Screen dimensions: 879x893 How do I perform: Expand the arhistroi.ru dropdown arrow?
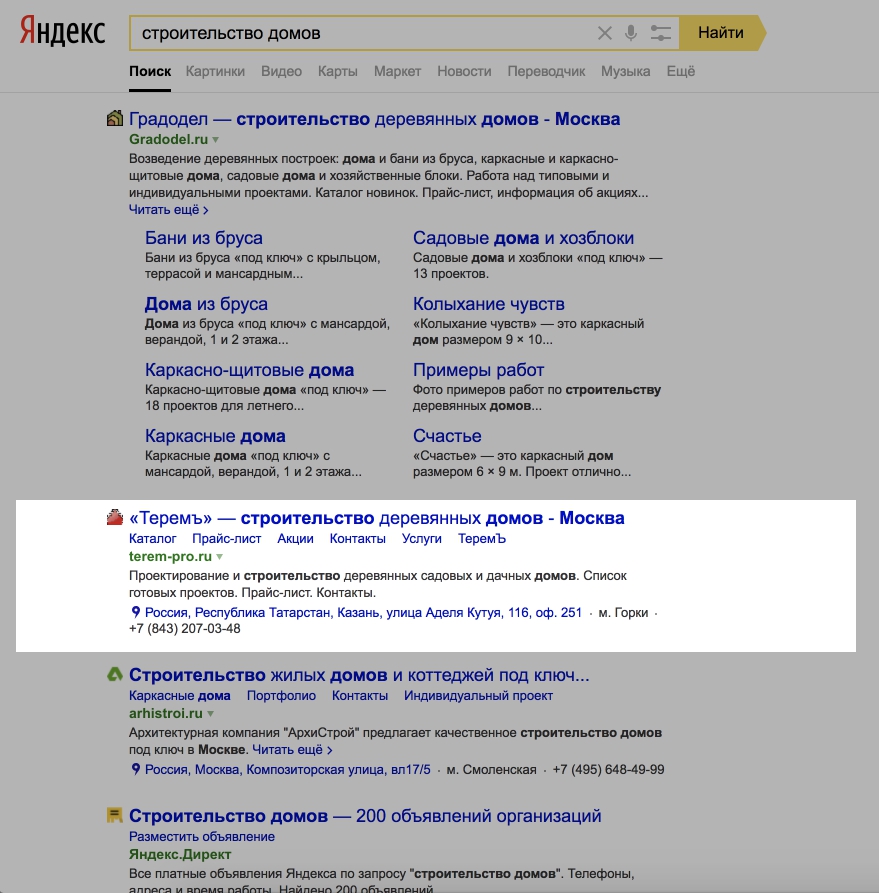point(210,714)
